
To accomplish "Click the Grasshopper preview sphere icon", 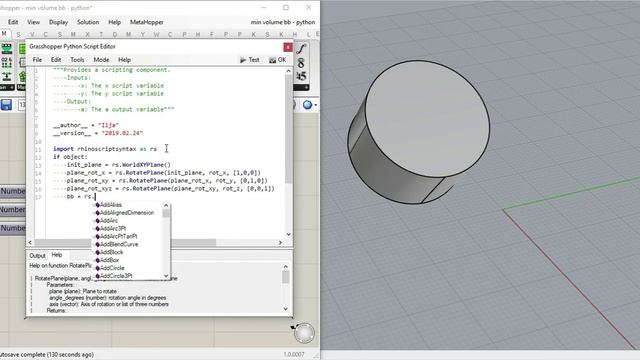I will [307, 105].
